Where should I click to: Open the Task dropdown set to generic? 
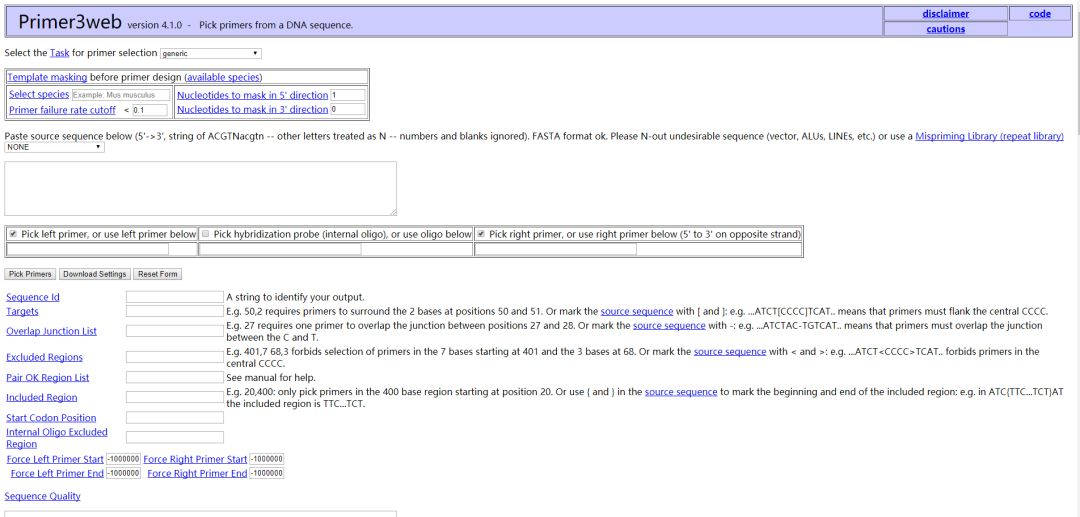211,53
